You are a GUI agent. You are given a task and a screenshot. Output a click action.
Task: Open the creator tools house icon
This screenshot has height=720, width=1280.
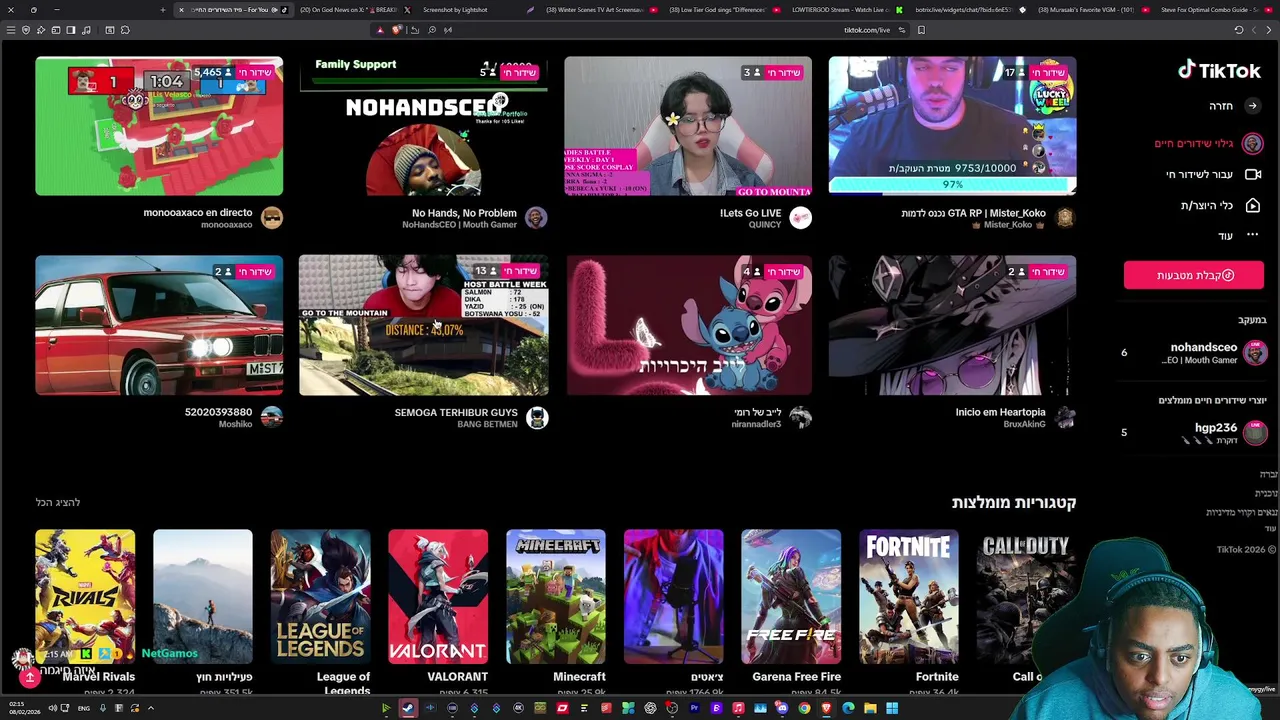[x=1252, y=205]
